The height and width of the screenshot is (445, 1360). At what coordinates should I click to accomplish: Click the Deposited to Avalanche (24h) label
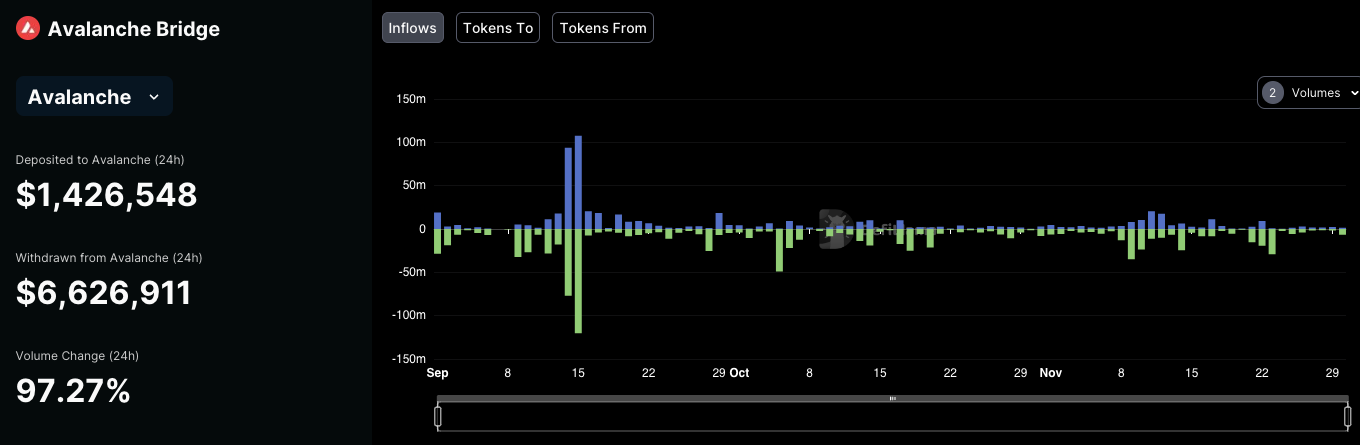click(x=100, y=160)
